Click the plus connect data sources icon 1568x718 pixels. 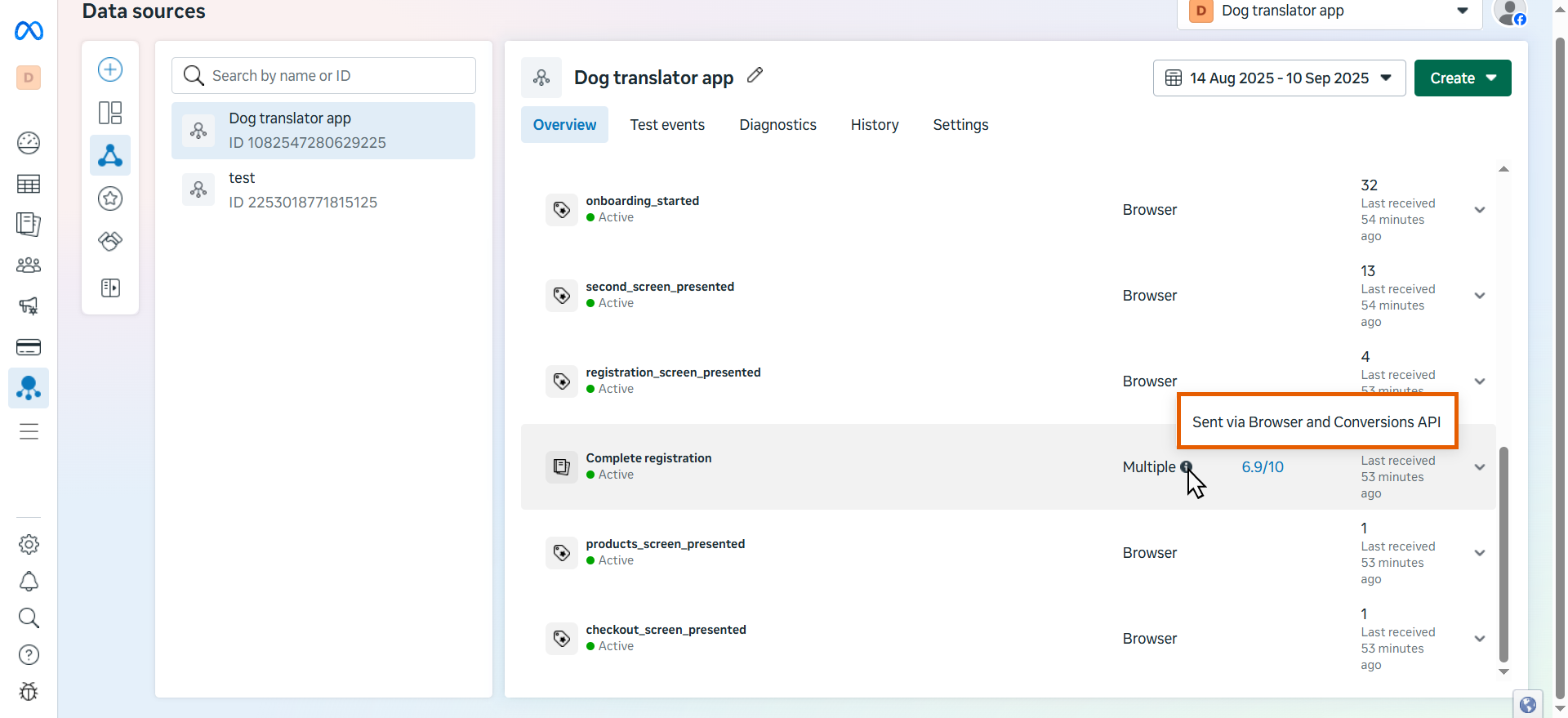point(110,69)
